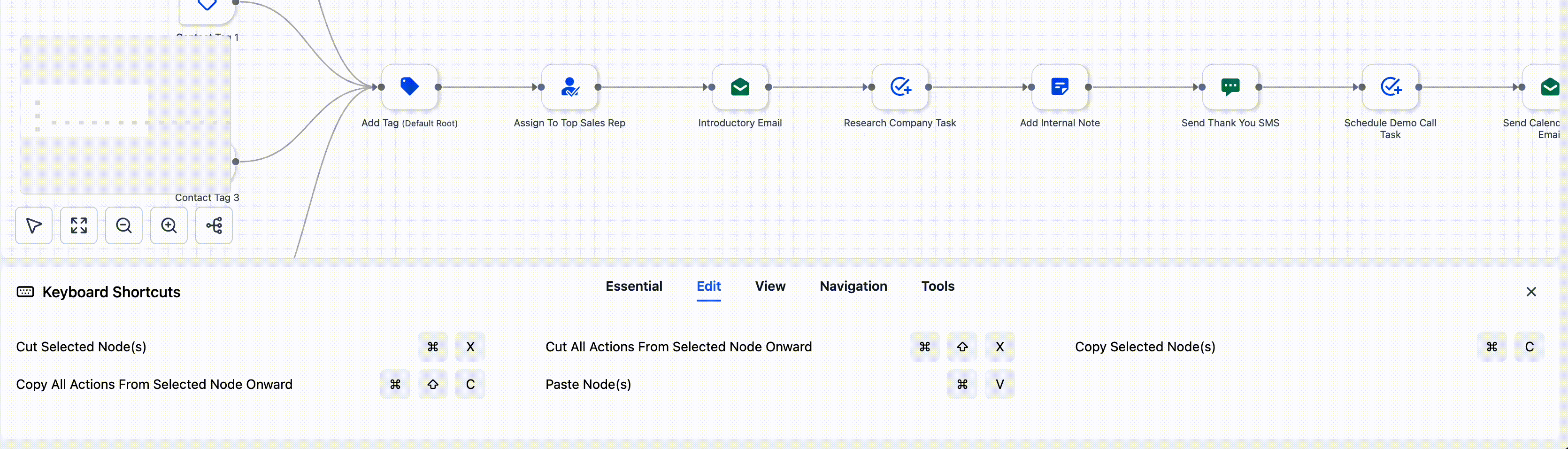
Task: Select the Research Company Task node
Action: (899, 87)
